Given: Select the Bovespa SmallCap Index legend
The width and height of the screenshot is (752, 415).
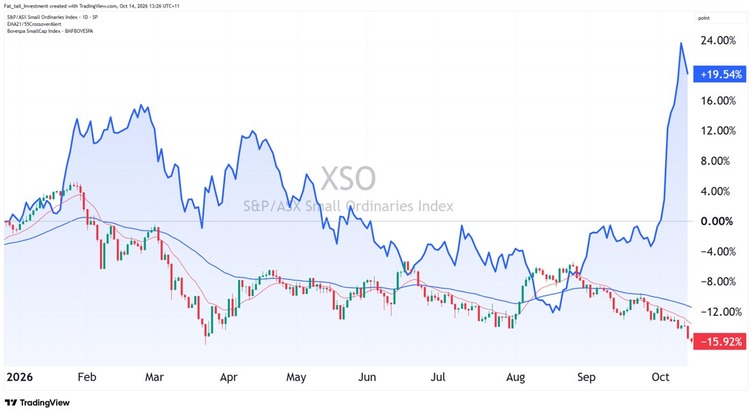Looking at the screenshot, I should pyautogui.click(x=50, y=31).
